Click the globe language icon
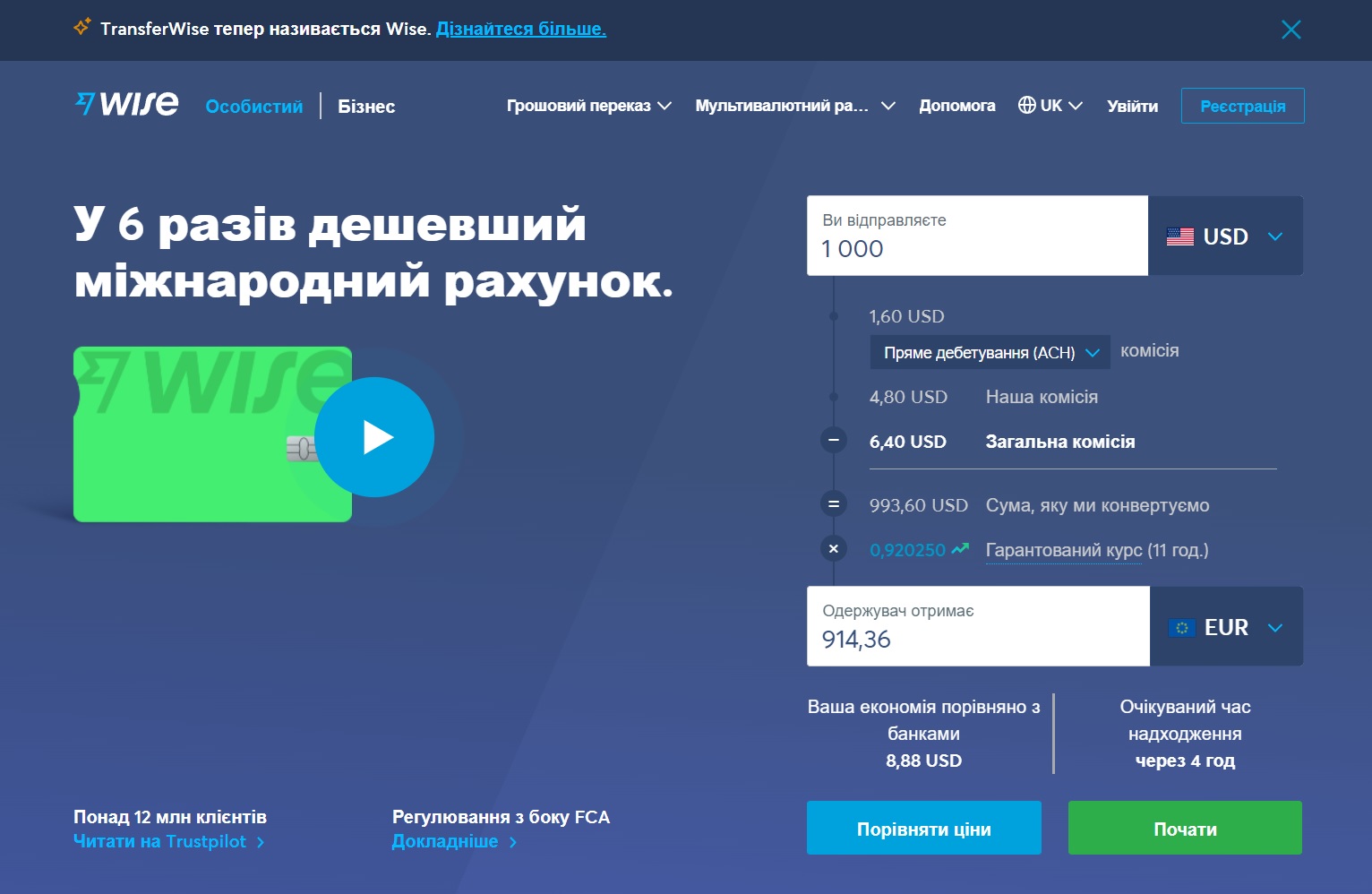The image size is (1372, 894). click(1027, 106)
